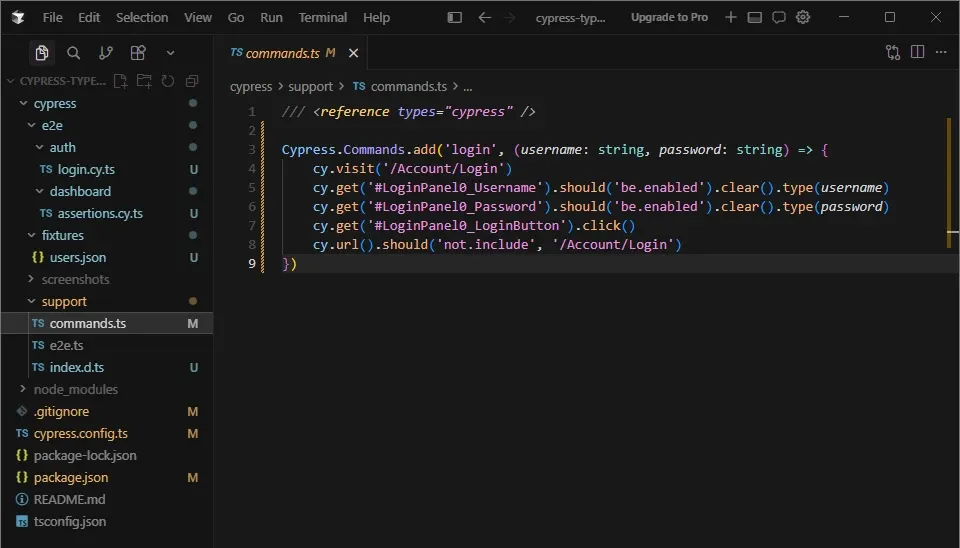Collapse the e2e folder

tap(32, 125)
